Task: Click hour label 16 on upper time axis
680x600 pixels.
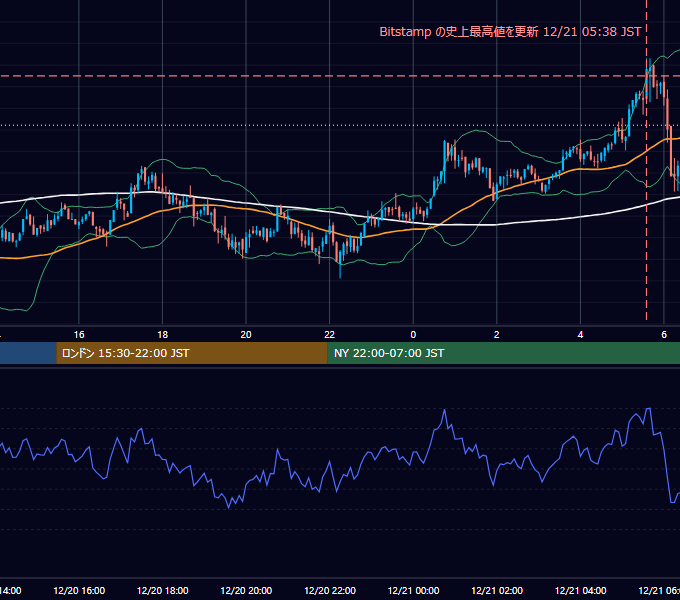Action: click(x=79, y=335)
